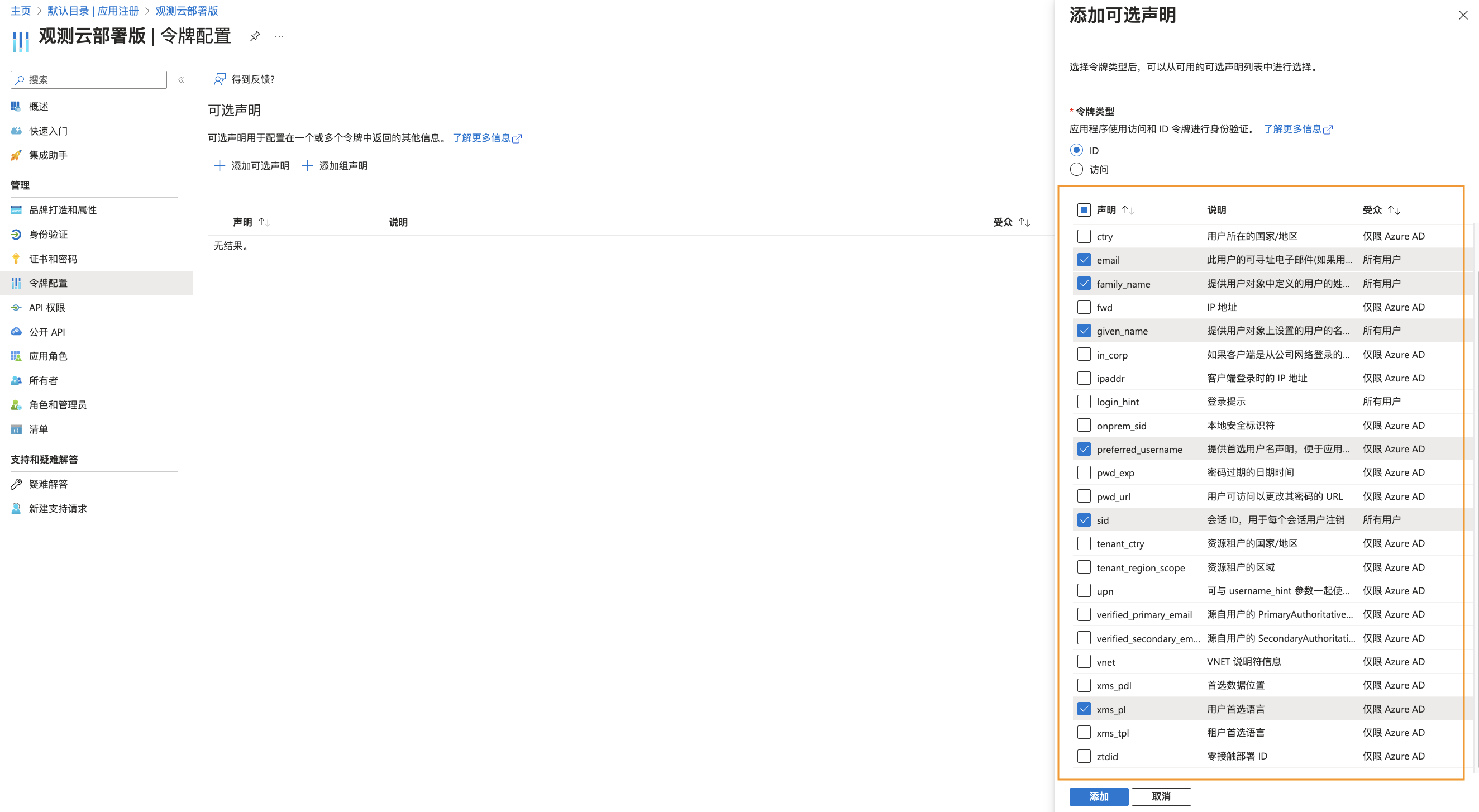Click the 快速入门 cloud icon
Screen dimensions: 1479x812
tap(16, 131)
